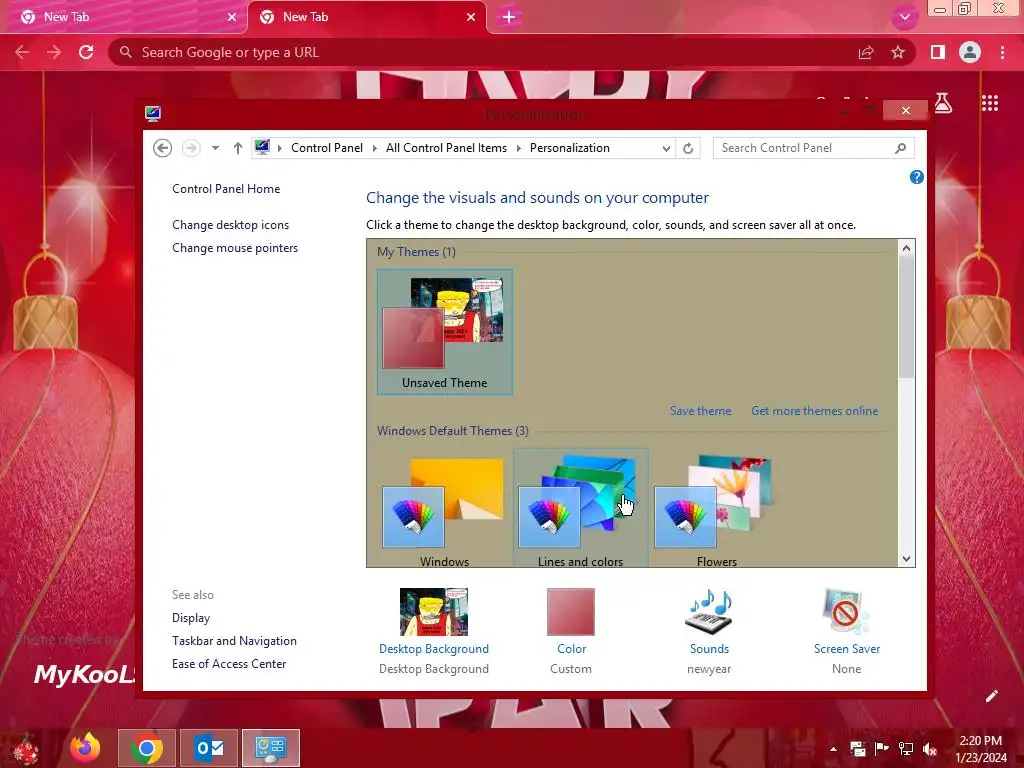Select the Windows default theme
This screenshot has height=768, width=1024.
click(x=445, y=509)
